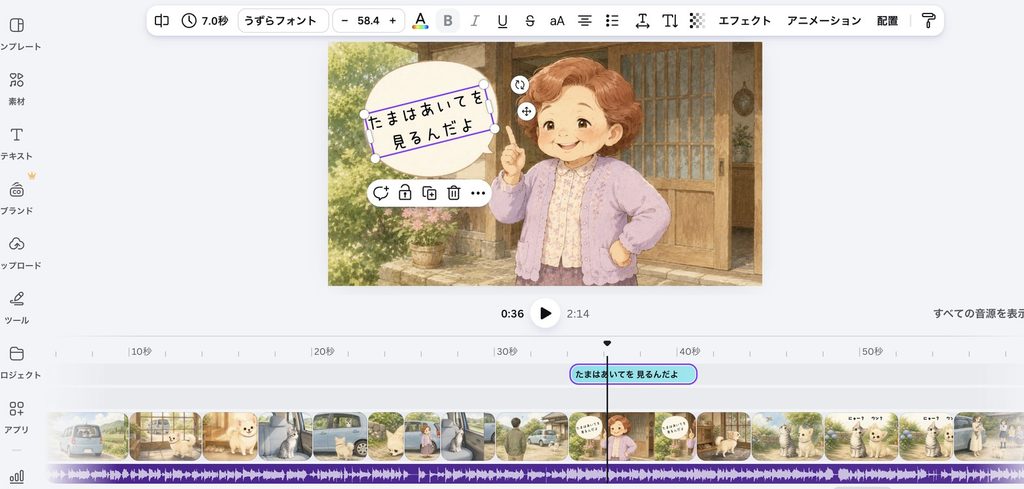Open the エフェクト menu

(744, 21)
